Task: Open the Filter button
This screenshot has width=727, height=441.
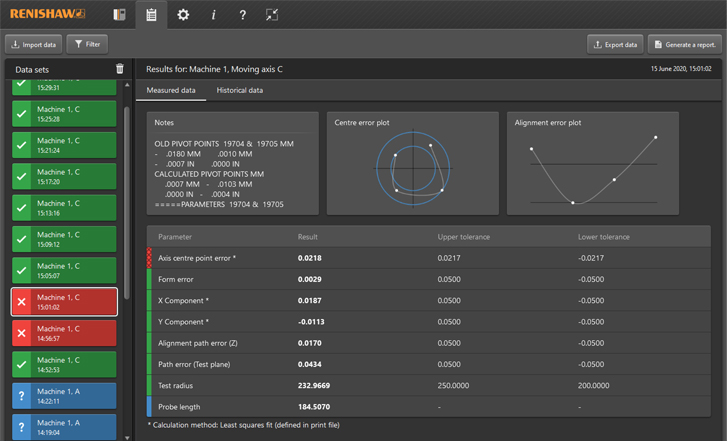Action: [x=88, y=44]
